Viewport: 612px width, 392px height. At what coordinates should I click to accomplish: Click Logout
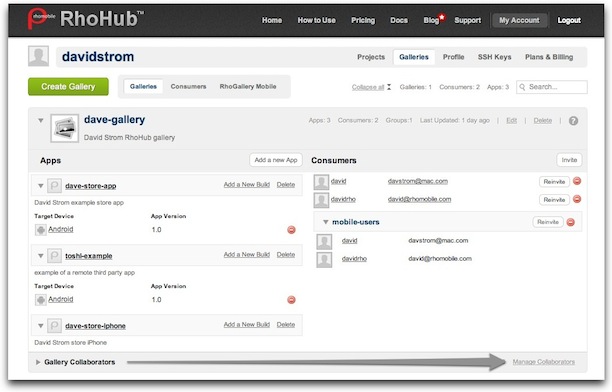[569, 20]
